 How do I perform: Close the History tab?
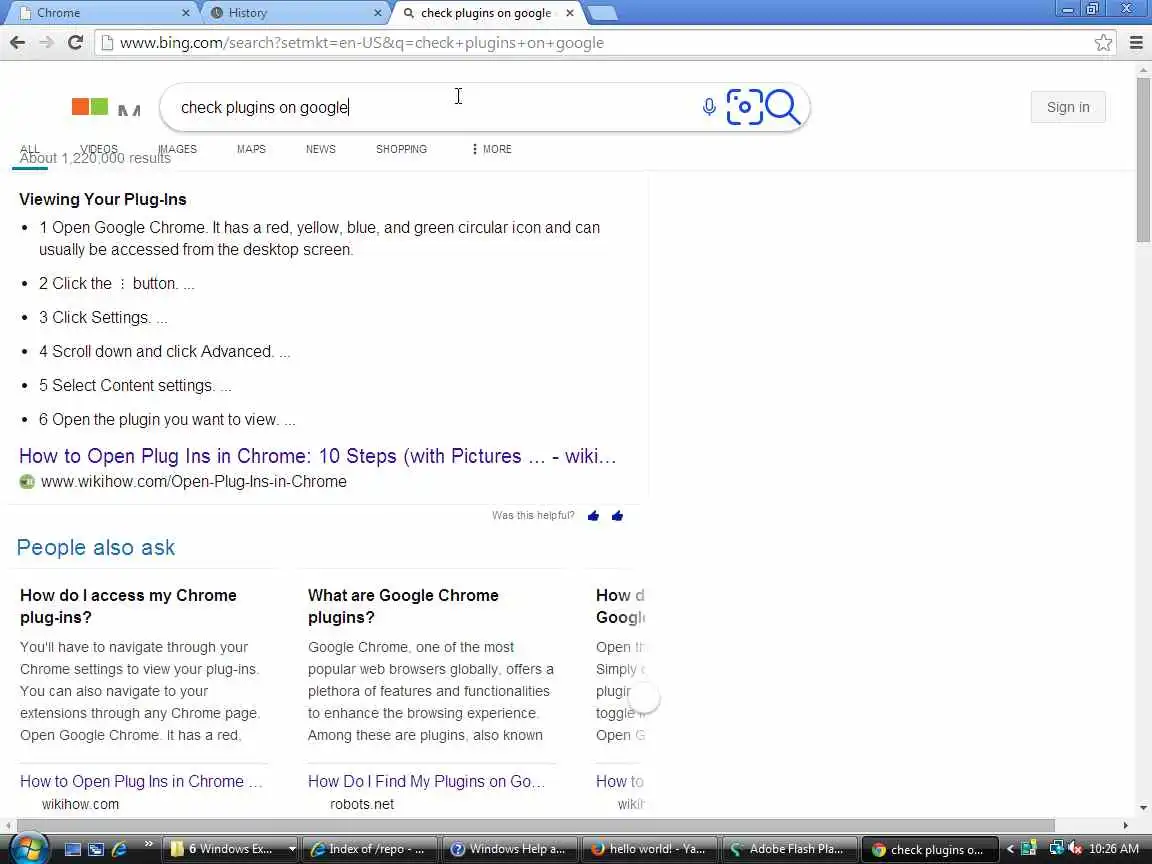point(378,12)
